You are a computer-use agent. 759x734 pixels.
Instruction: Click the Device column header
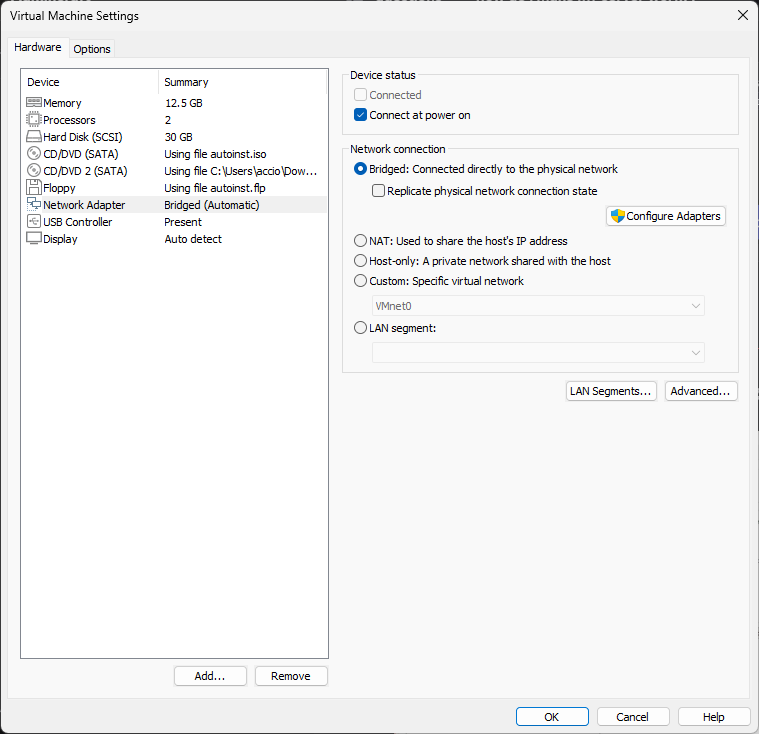point(90,82)
